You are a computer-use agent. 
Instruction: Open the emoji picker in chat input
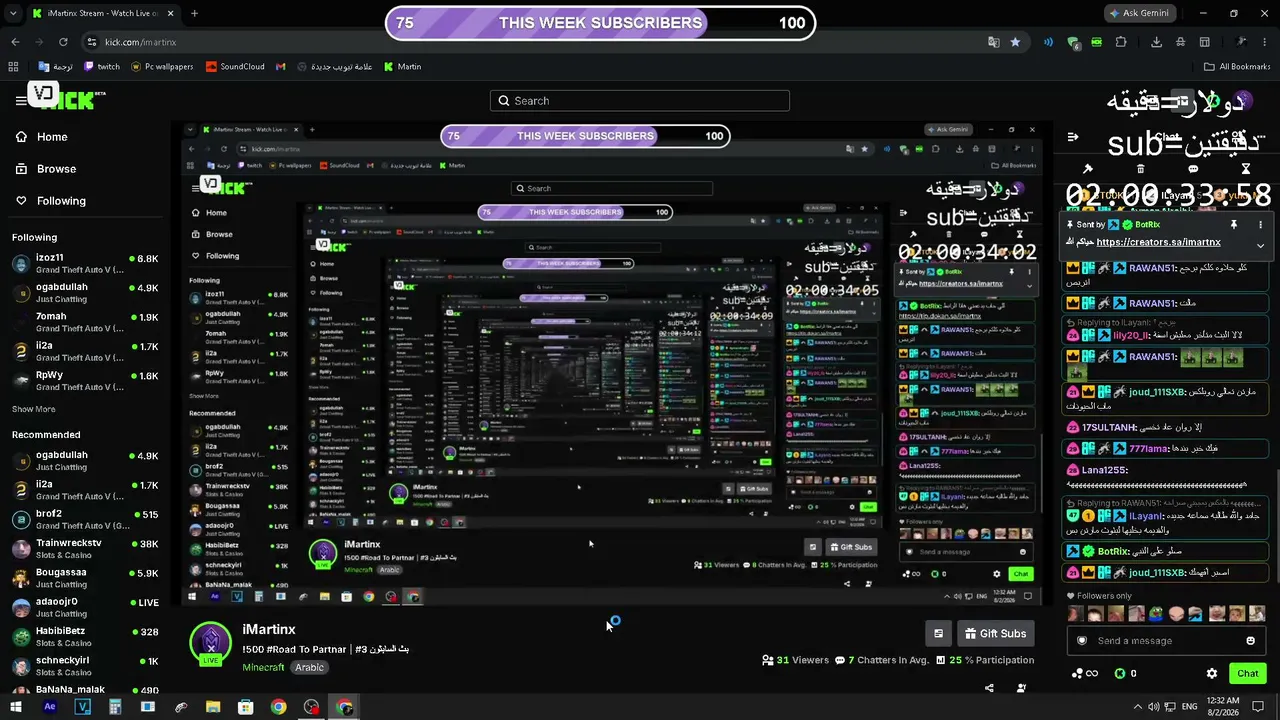1250,641
